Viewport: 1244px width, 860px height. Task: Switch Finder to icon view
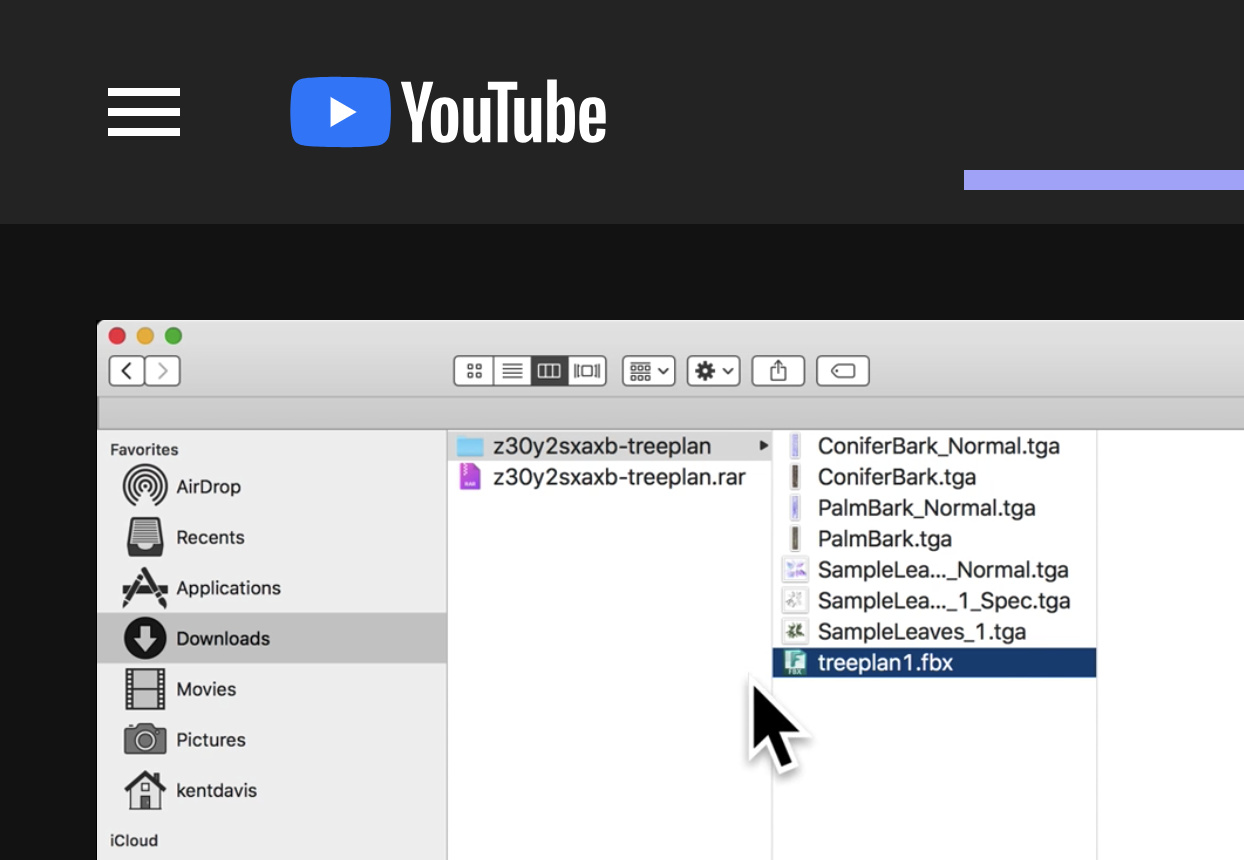(474, 371)
